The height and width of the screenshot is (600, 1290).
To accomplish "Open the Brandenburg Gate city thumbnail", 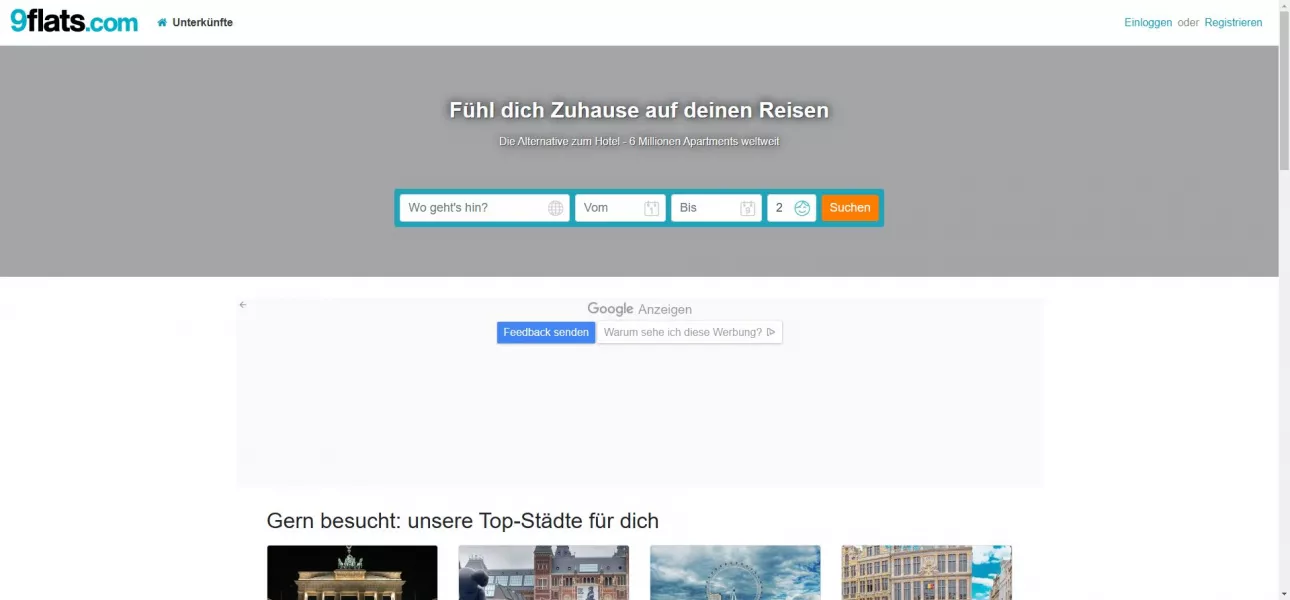I will click(352, 572).
